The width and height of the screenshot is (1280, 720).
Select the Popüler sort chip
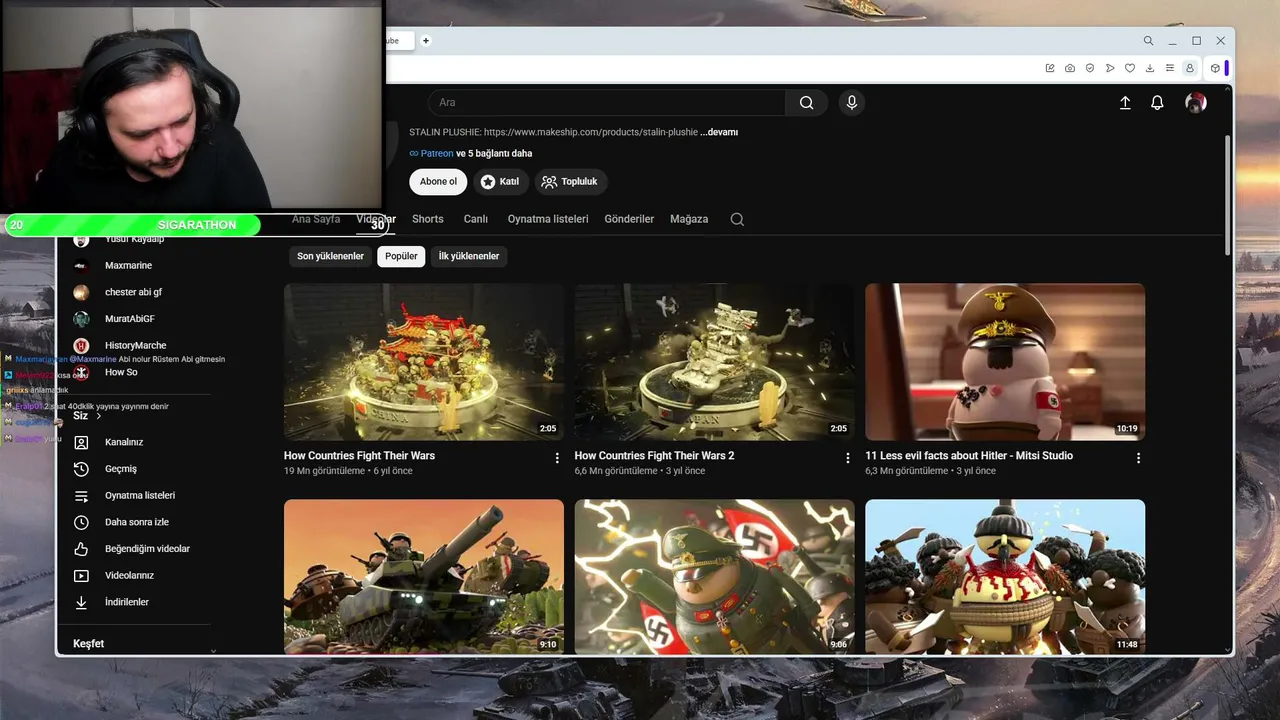coord(401,256)
